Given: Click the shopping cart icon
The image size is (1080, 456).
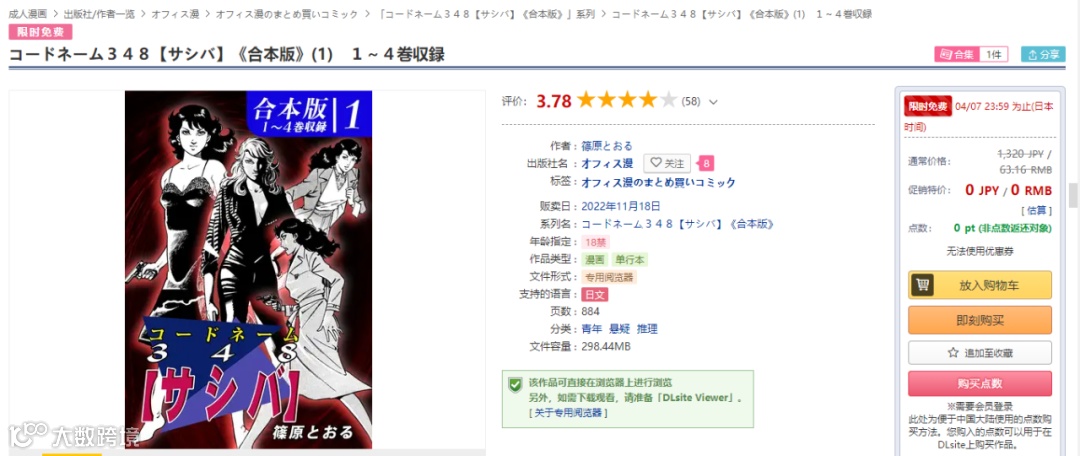Looking at the screenshot, I should pyautogui.click(x=922, y=284).
